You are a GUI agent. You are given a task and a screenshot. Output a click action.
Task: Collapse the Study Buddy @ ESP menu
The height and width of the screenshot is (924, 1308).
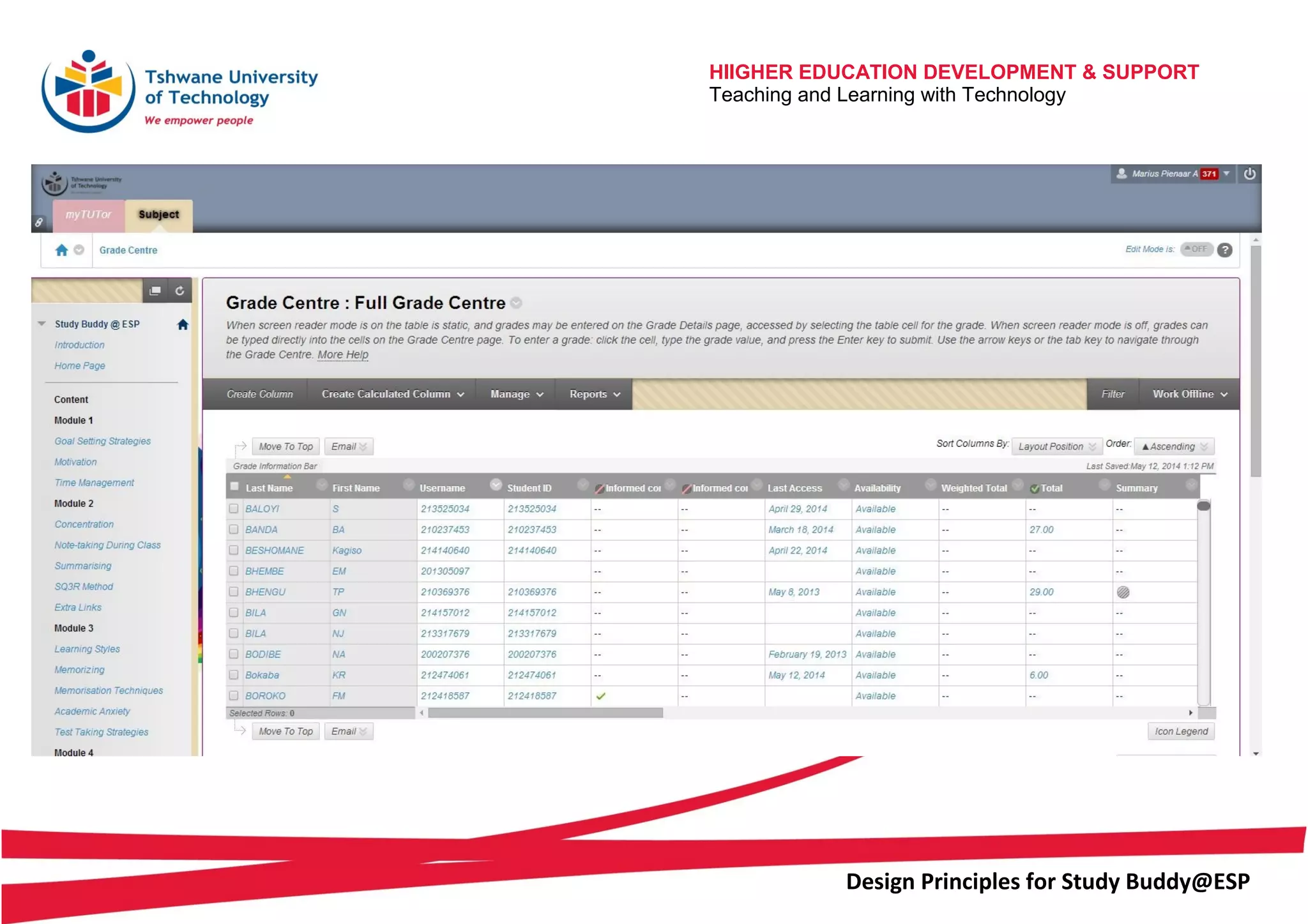pos(42,324)
